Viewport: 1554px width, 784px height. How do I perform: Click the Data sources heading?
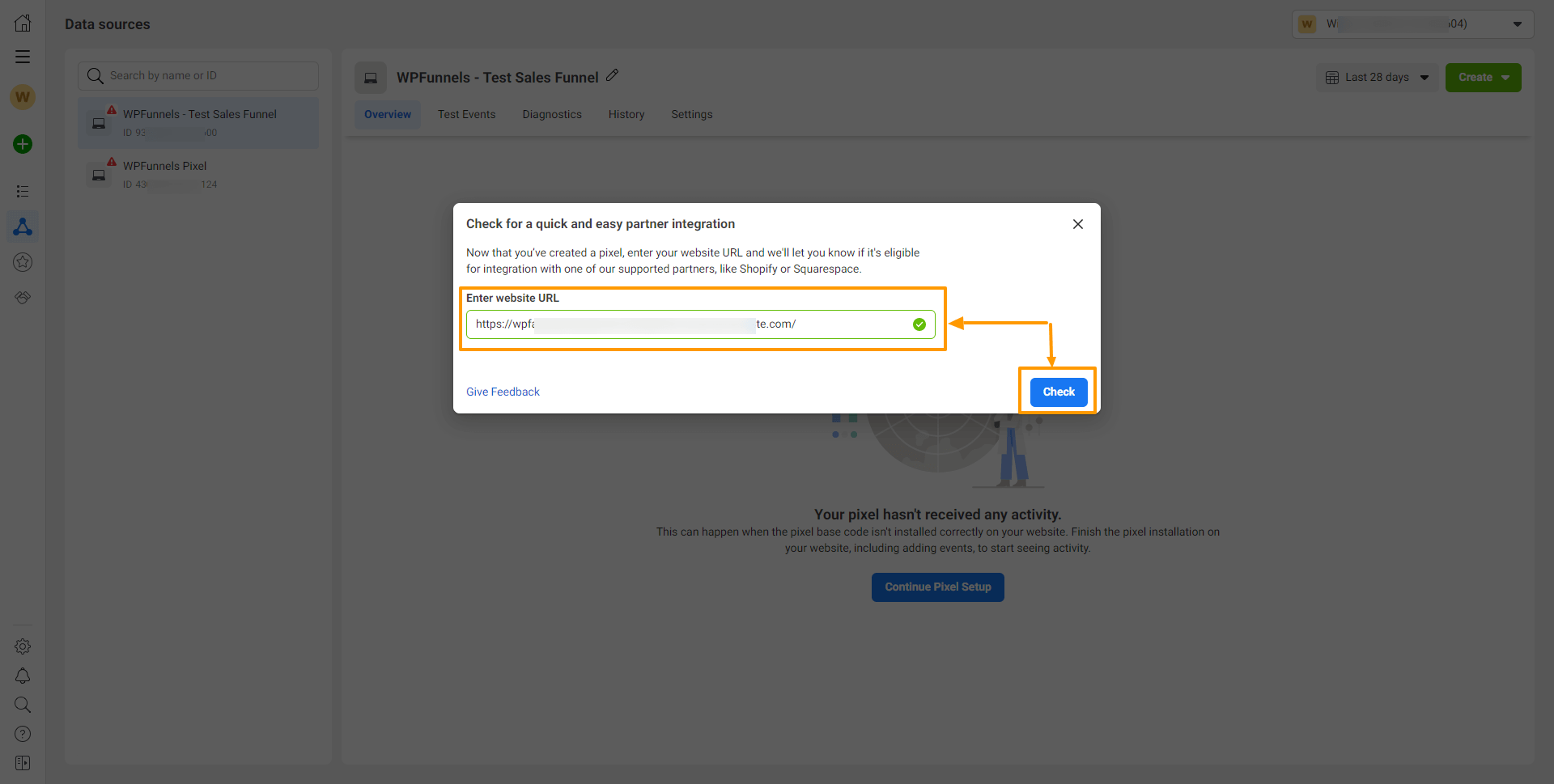(x=108, y=24)
